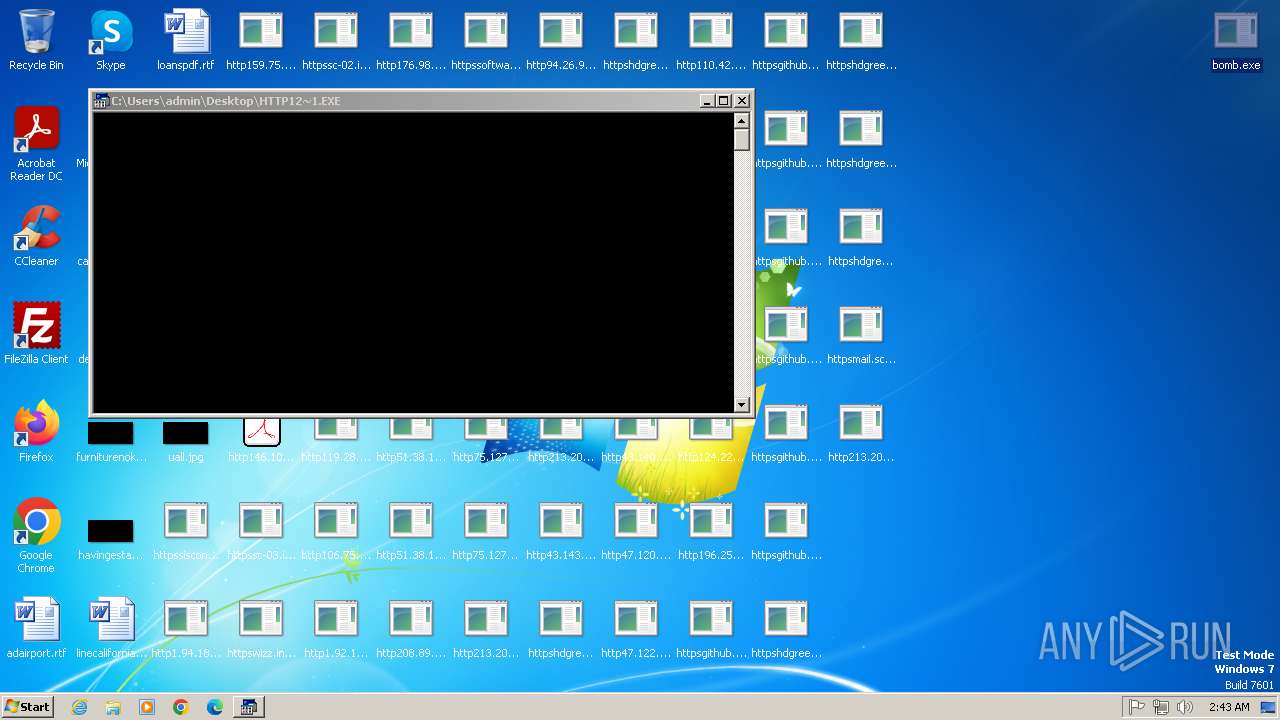Select the http146.10 PDF file
1280x720 pixels.
pos(261,440)
